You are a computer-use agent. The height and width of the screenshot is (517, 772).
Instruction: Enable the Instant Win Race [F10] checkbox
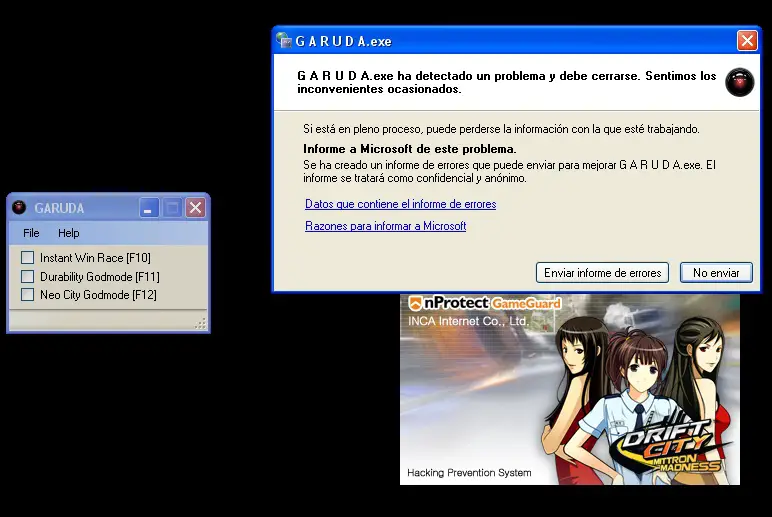point(28,258)
